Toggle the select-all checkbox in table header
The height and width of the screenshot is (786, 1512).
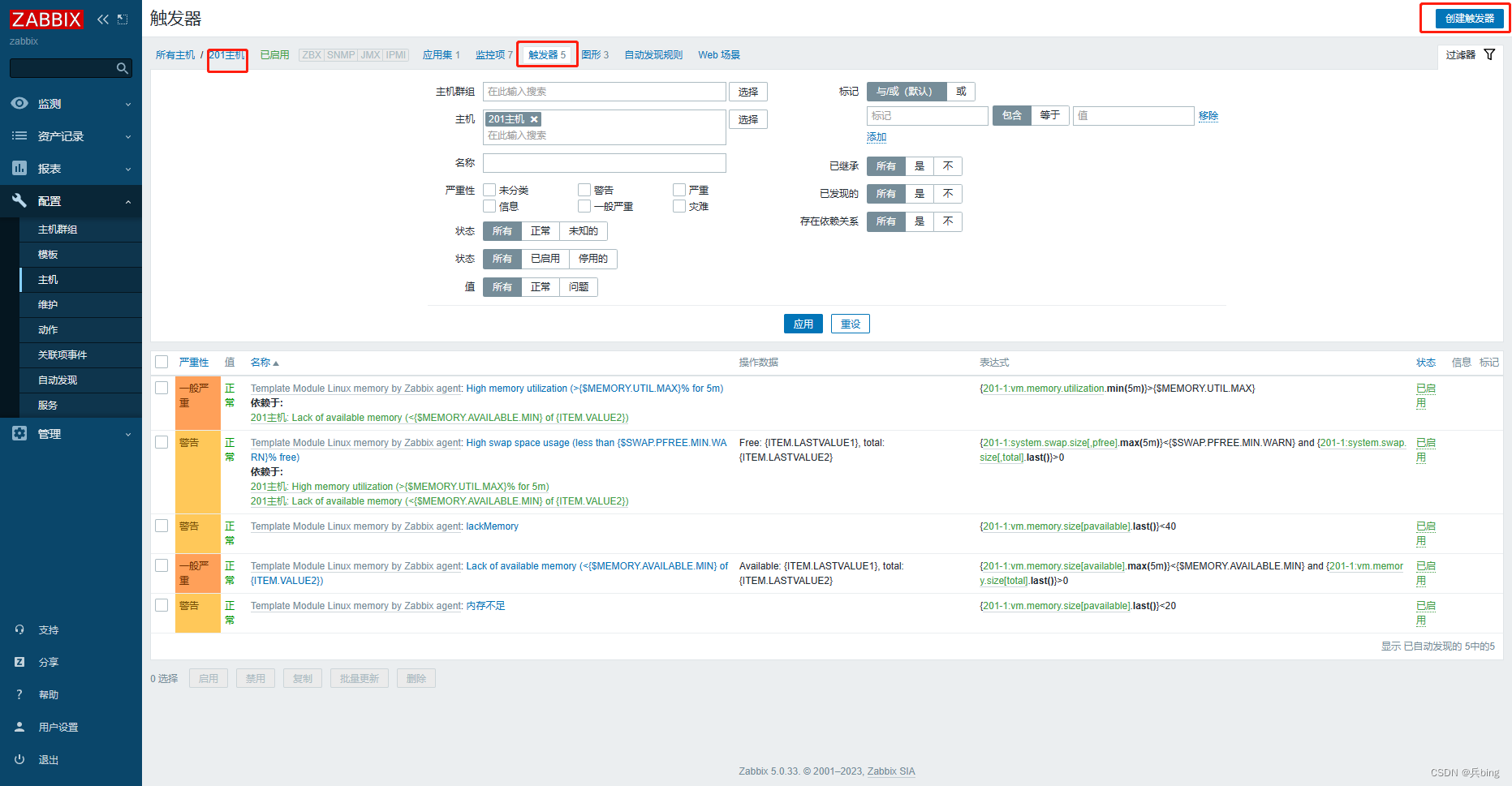pyautogui.click(x=162, y=362)
